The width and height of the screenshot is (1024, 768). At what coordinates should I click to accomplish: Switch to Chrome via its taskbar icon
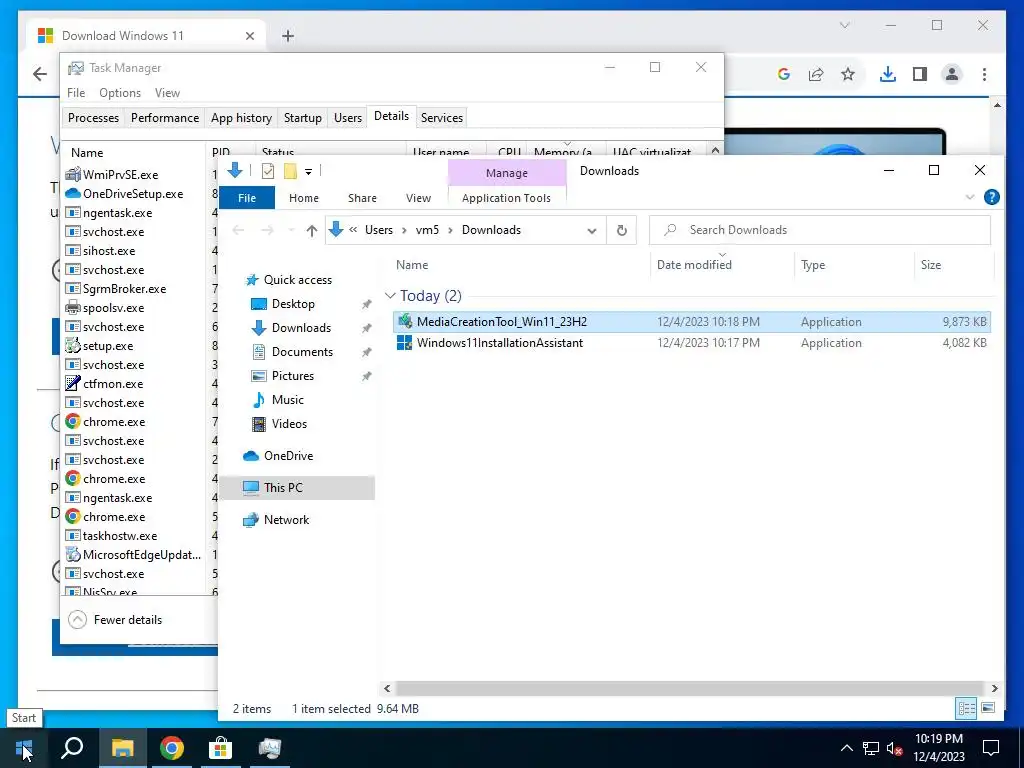click(172, 748)
